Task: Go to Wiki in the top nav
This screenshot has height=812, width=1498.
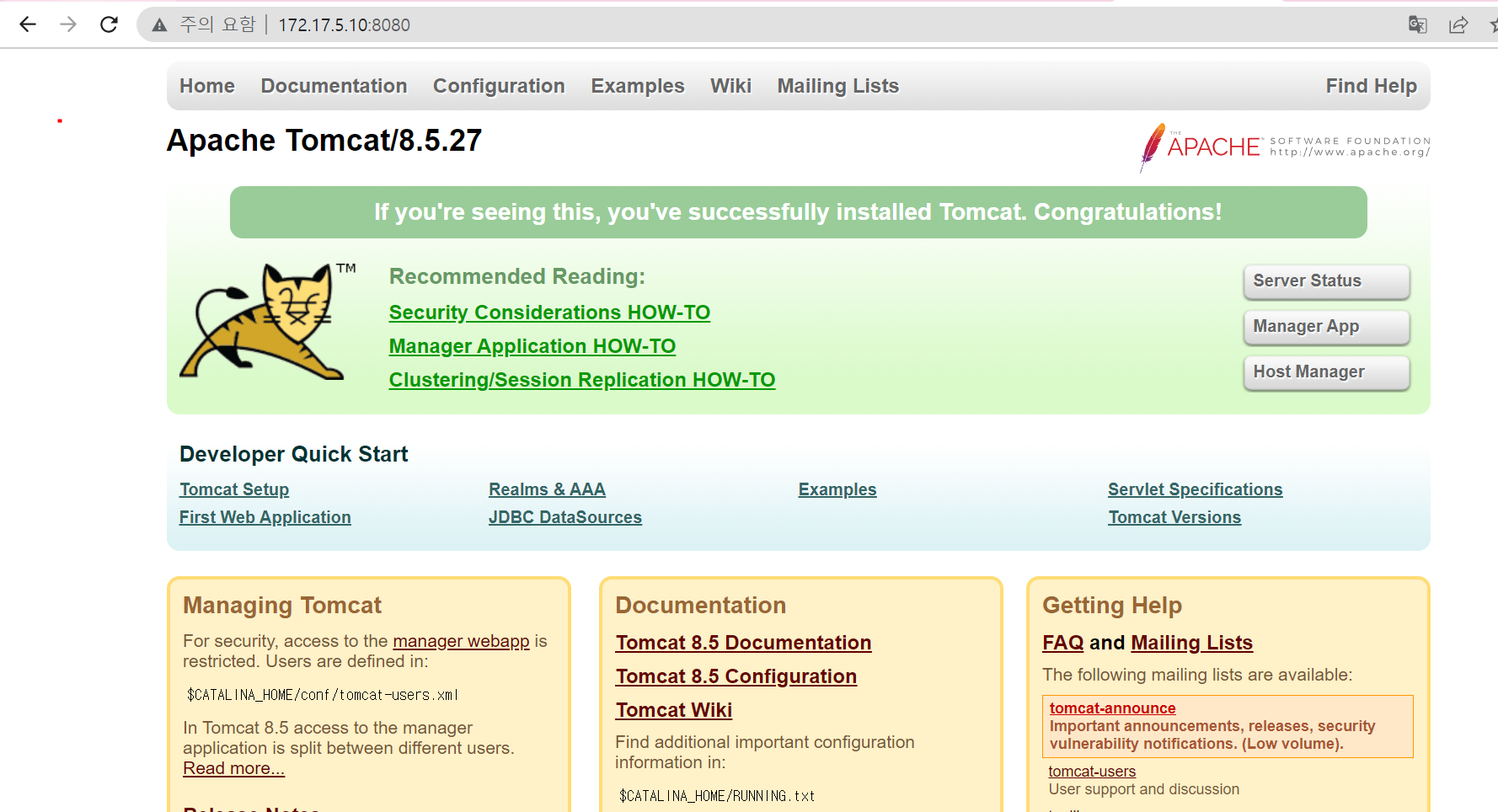Action: click(x=730, y=86)
